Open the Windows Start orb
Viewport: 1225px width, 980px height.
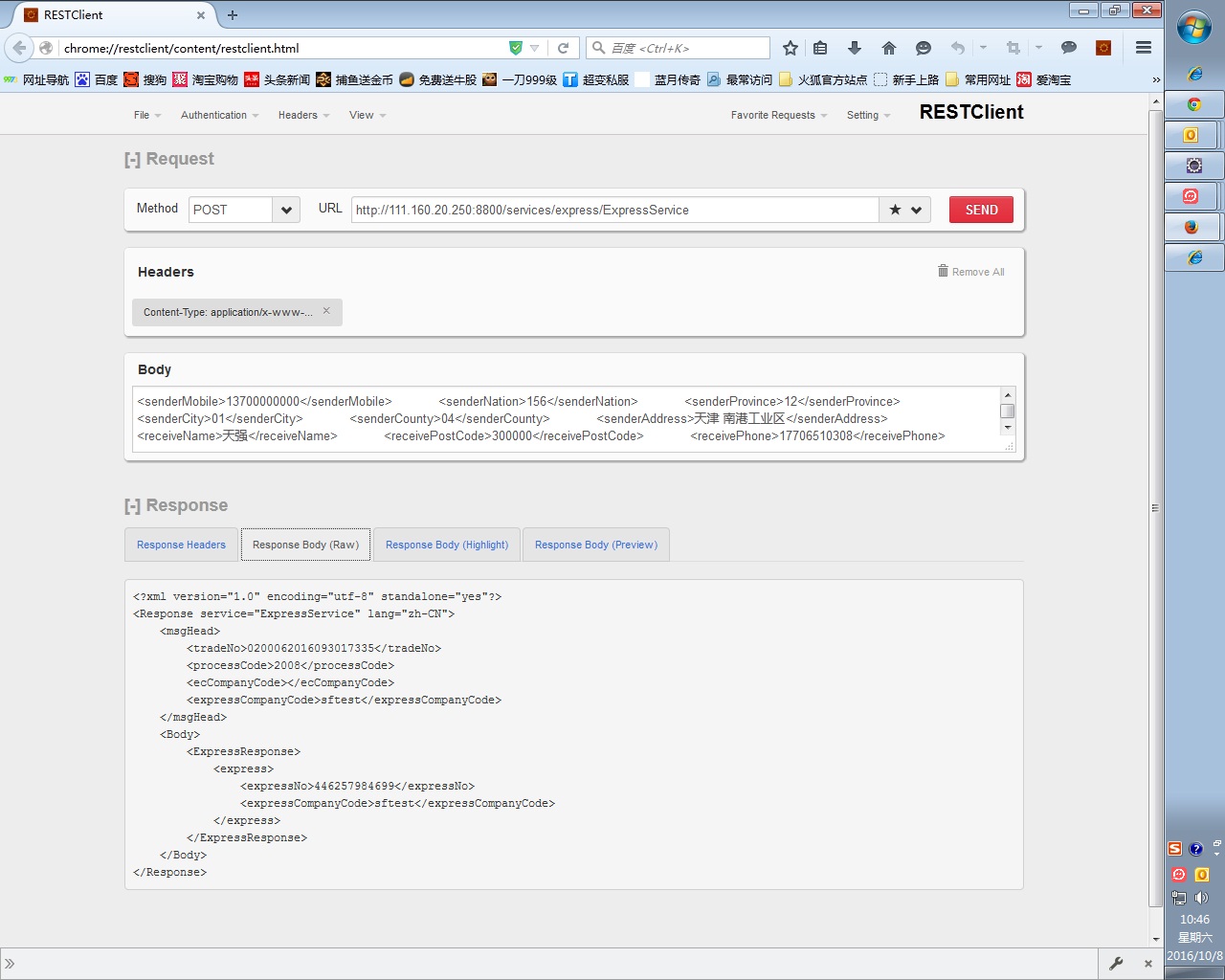(1194, 29)
